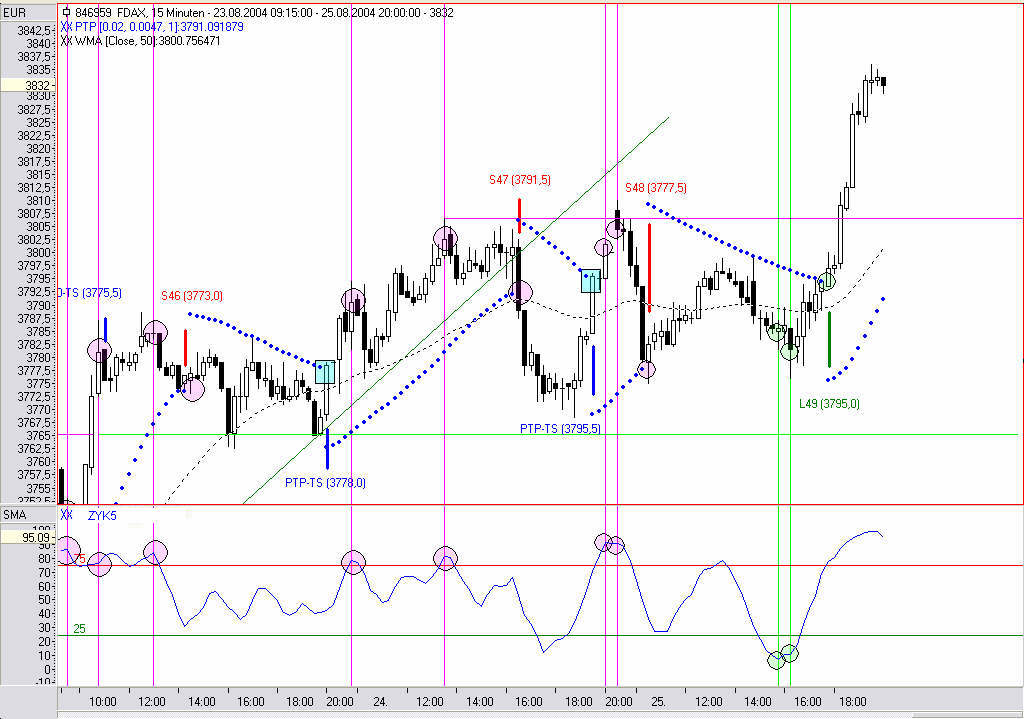This screenshot has width=1024, height=719.
Task: Select the WMA [Close, 50] indicator legend
Action: (148, 40)
